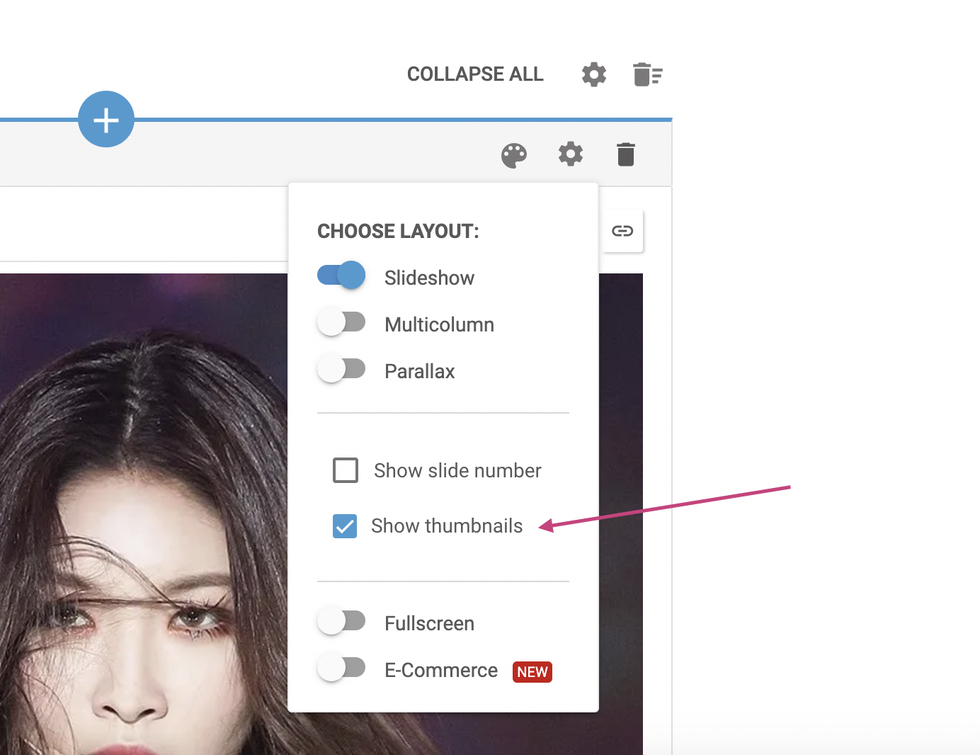The image size is (980, 755).
Task: Click the red NEW badge
Action: 532,672
